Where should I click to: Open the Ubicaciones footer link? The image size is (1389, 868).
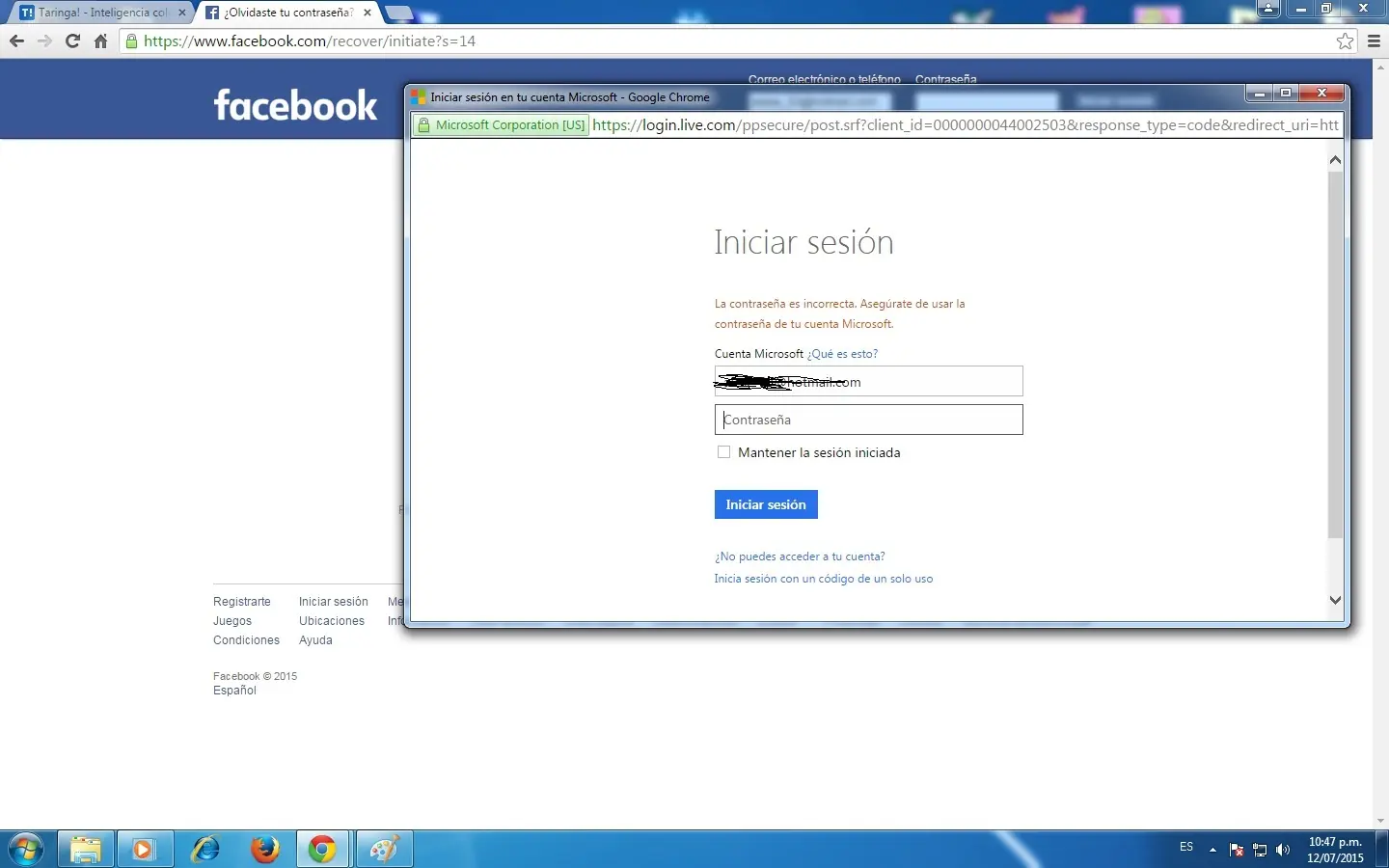tap(332, 621)
